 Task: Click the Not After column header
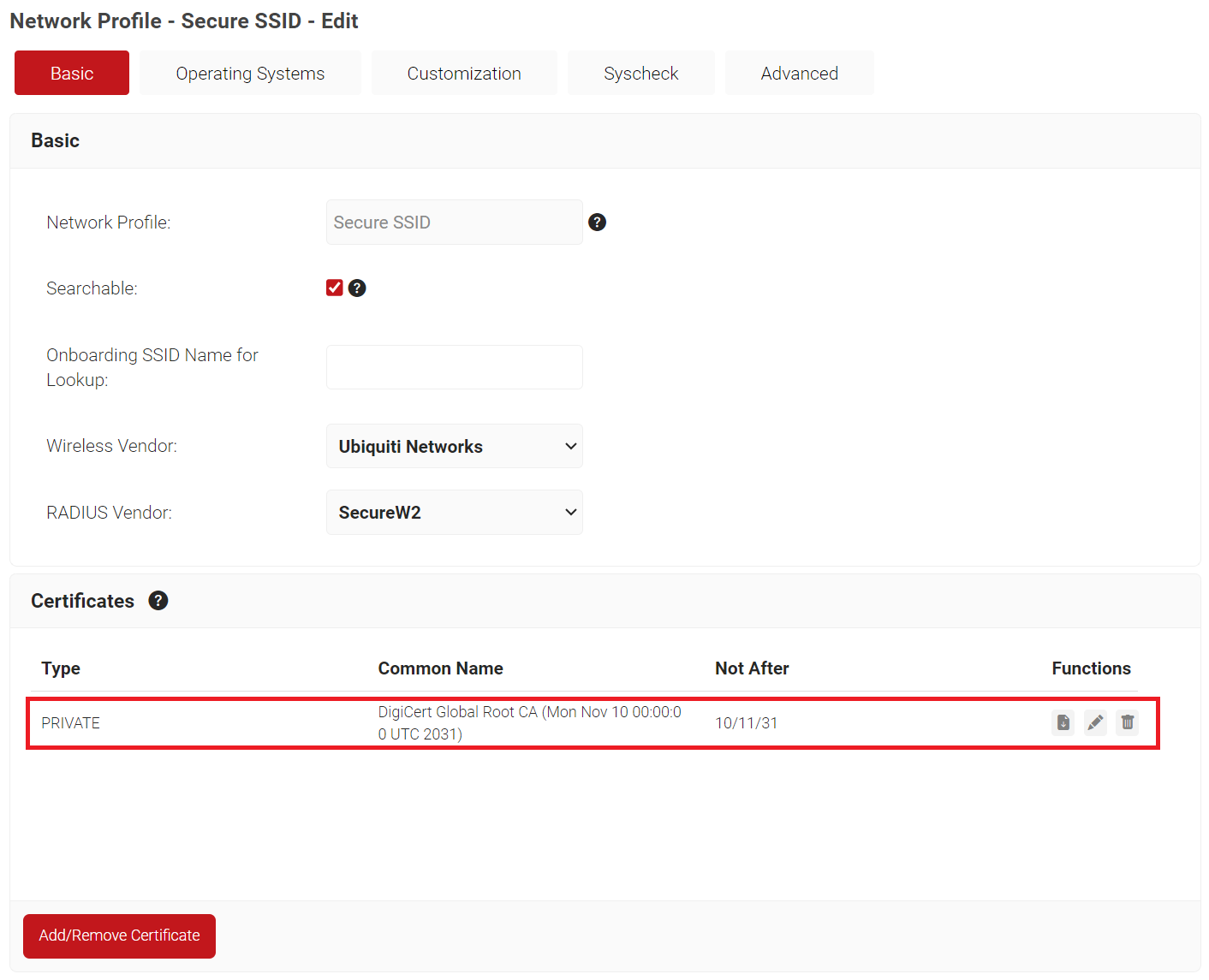(752, 668)
